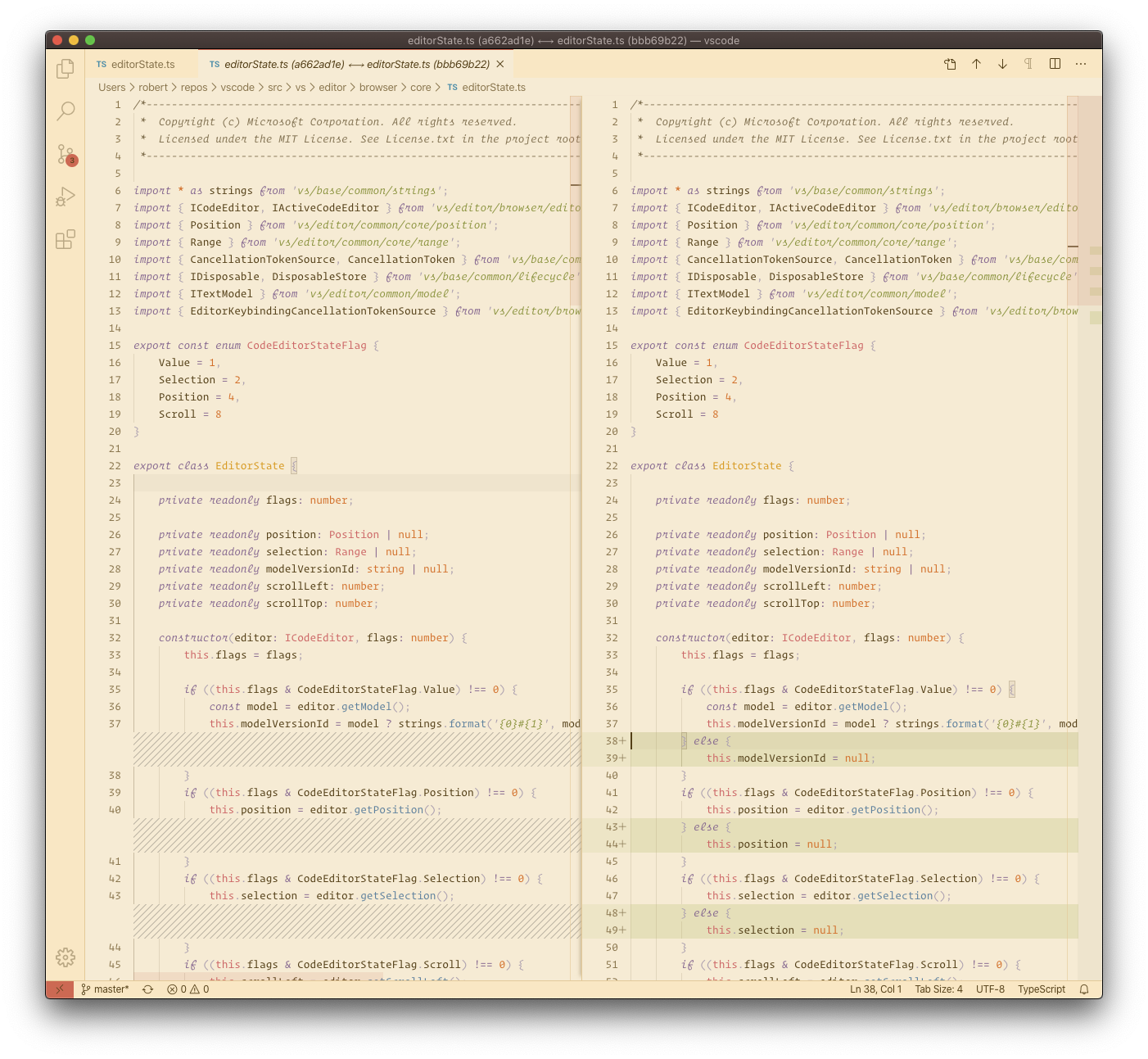Expand the Users breadcrumb segment
The height and width of the screenshot is (1059, 1148).
point(112,88)
